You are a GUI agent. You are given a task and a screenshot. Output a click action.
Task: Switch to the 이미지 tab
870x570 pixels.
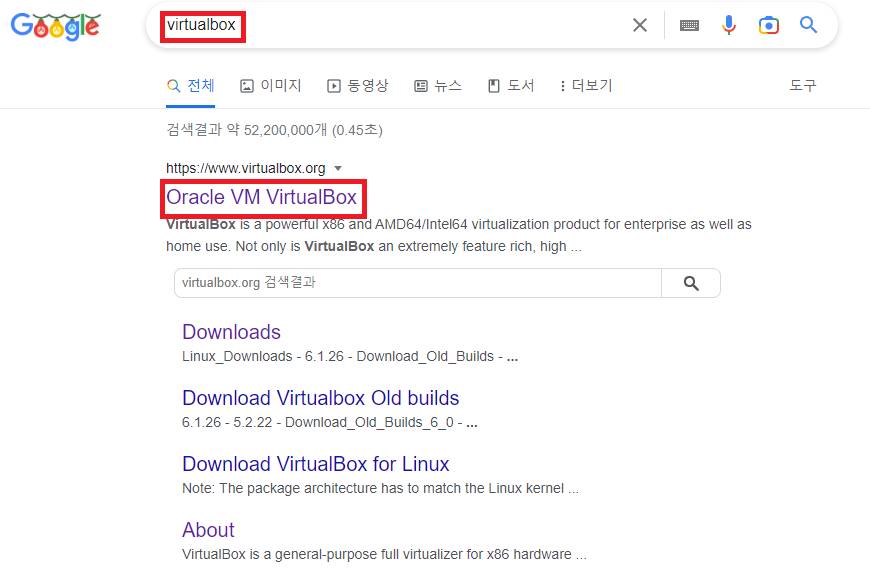[x=271, y=85]
